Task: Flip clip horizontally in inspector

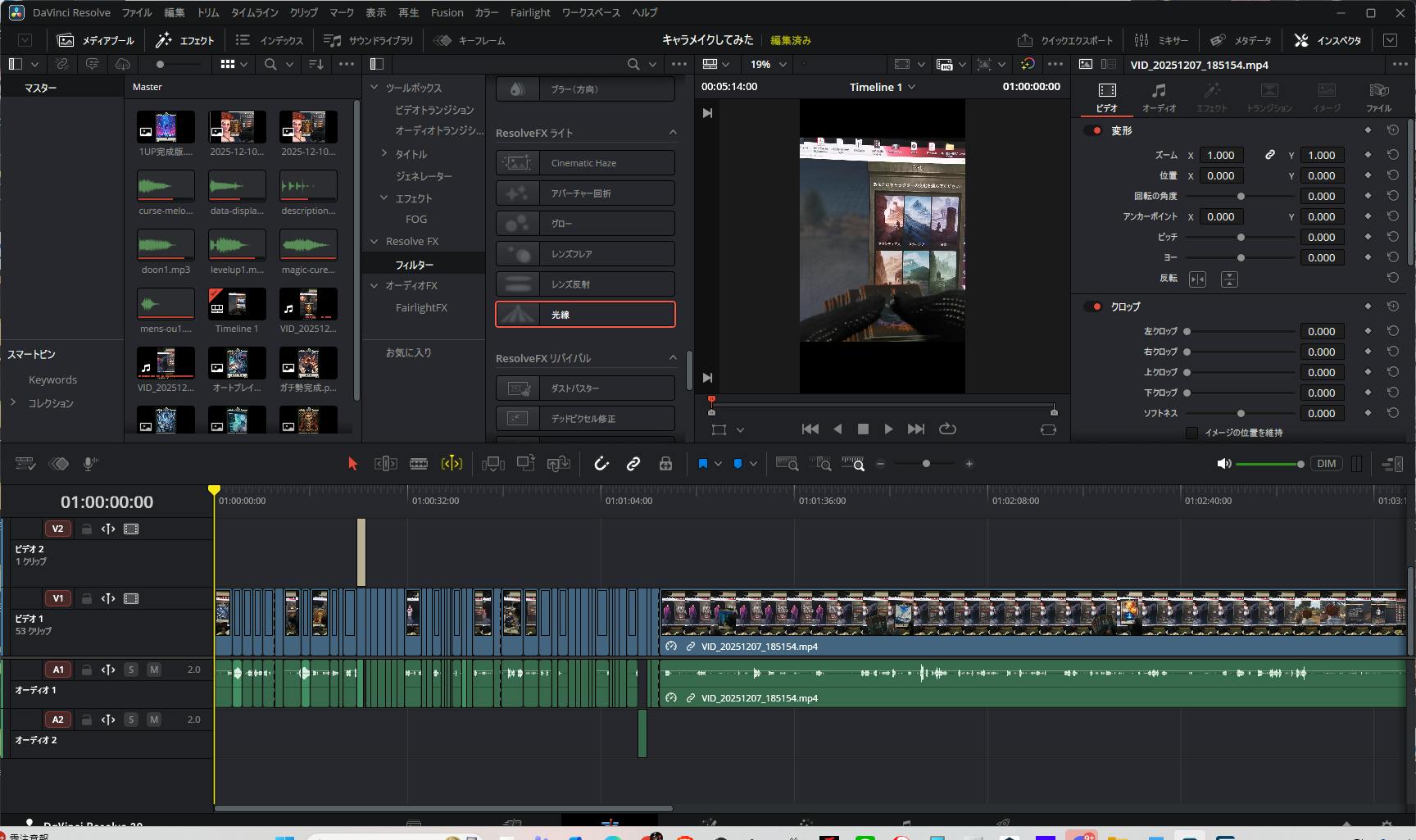Action: 1197,279
